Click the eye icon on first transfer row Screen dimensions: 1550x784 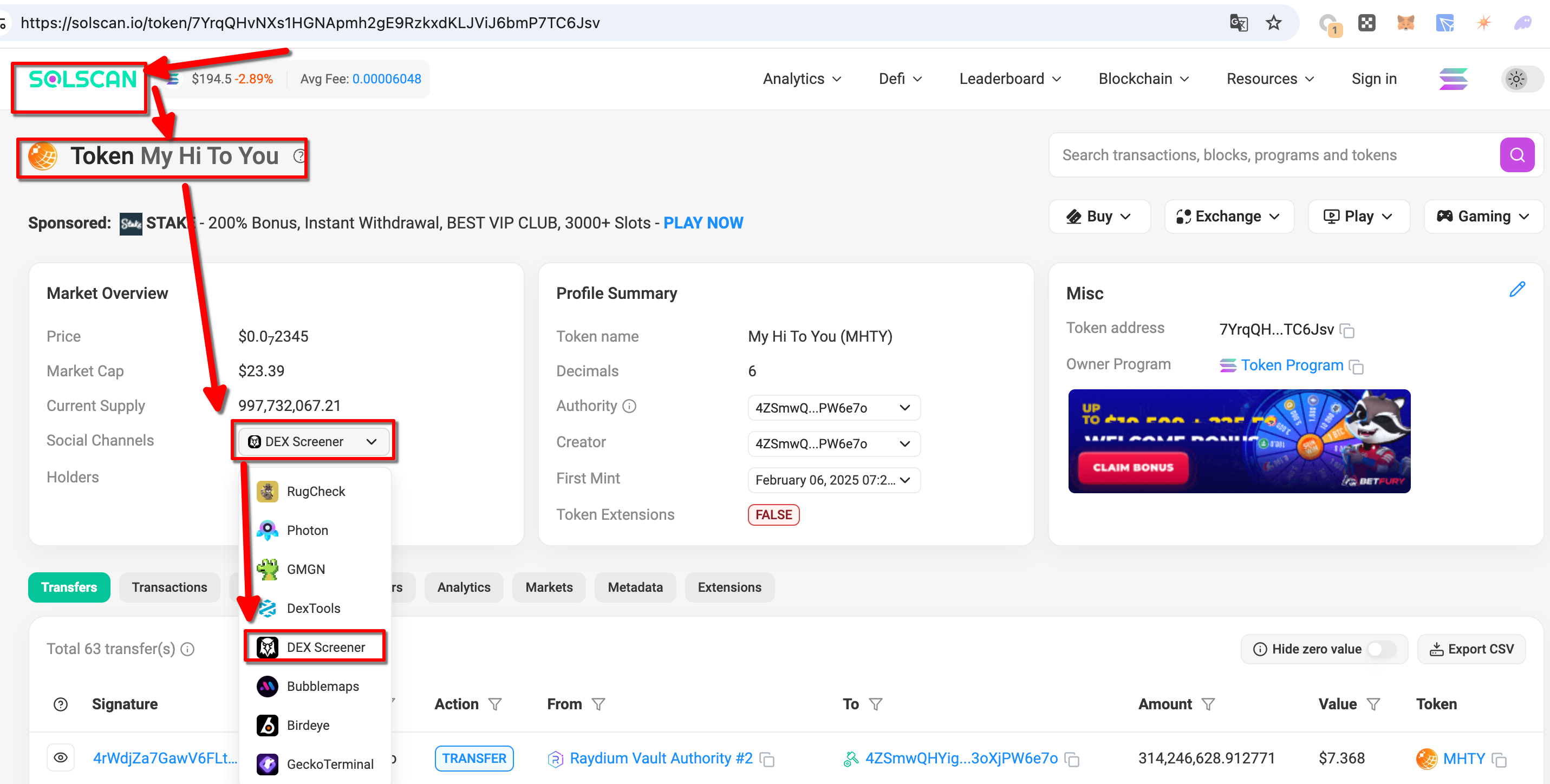[x=61, y=758]
